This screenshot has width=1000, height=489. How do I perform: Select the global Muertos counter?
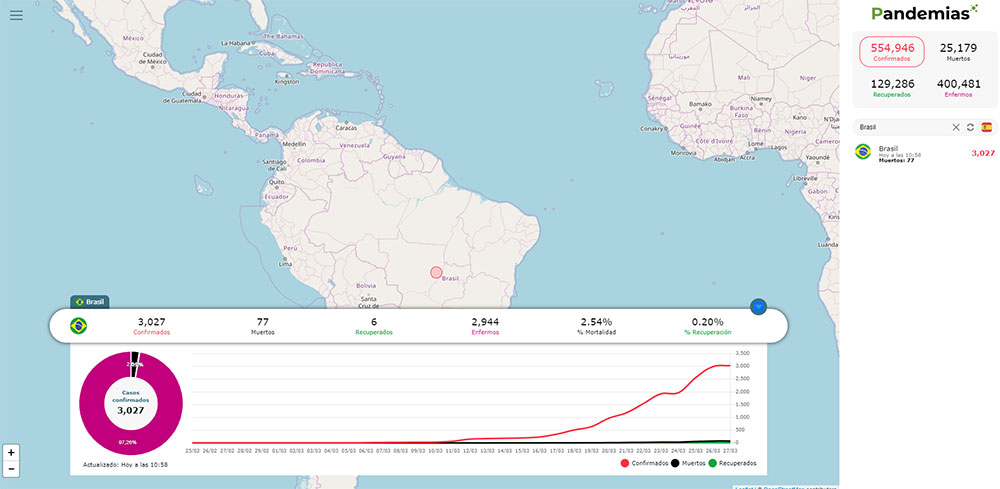pos(959,52)
